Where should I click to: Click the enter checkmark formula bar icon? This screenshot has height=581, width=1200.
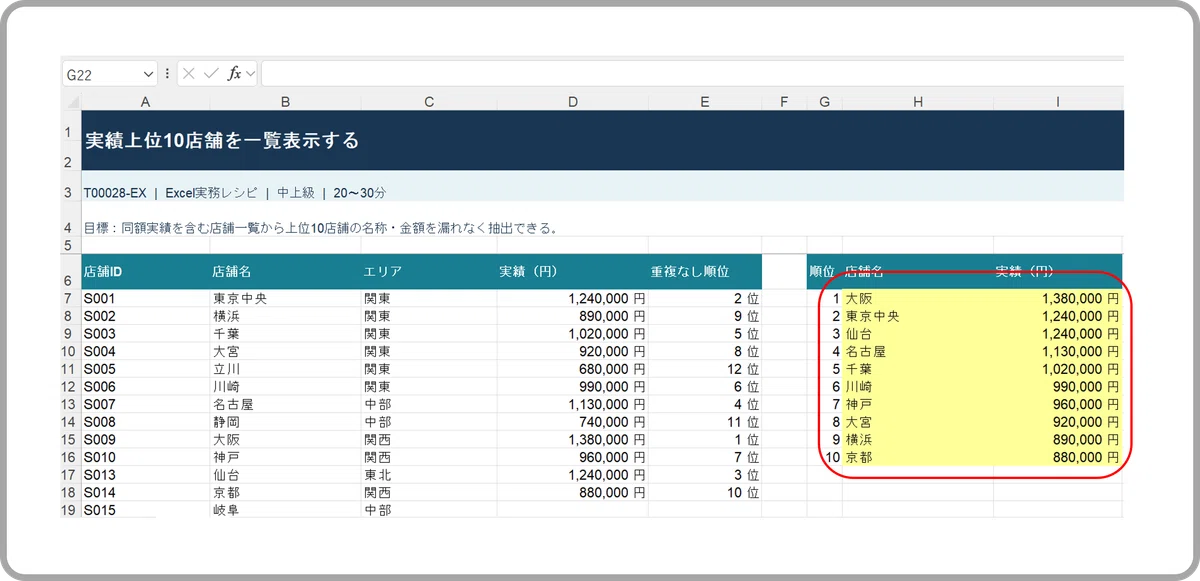click(x=210, y=74)
